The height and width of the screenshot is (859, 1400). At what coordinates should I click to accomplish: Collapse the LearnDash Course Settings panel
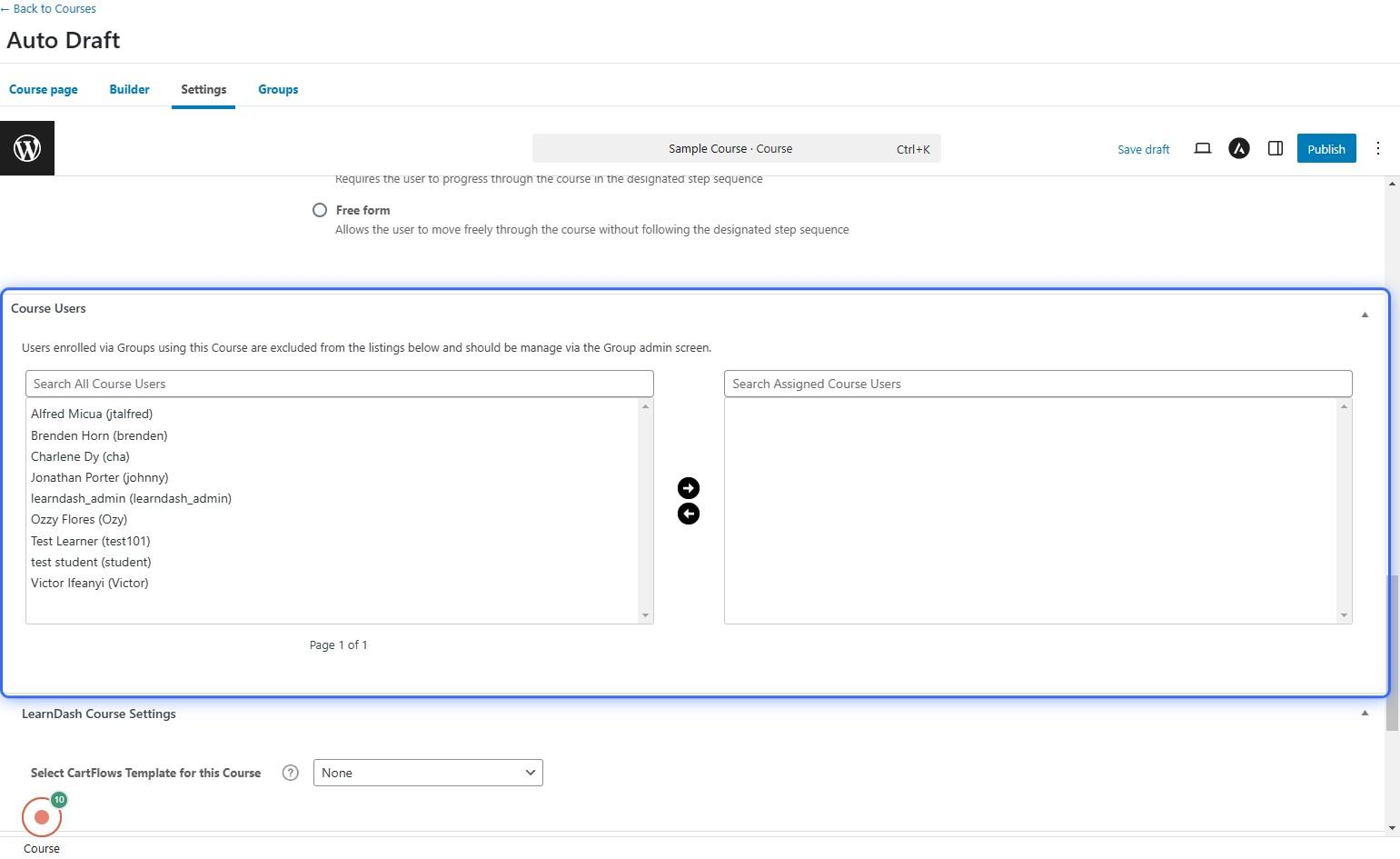pyautogui.click(x=1364, y=714)
